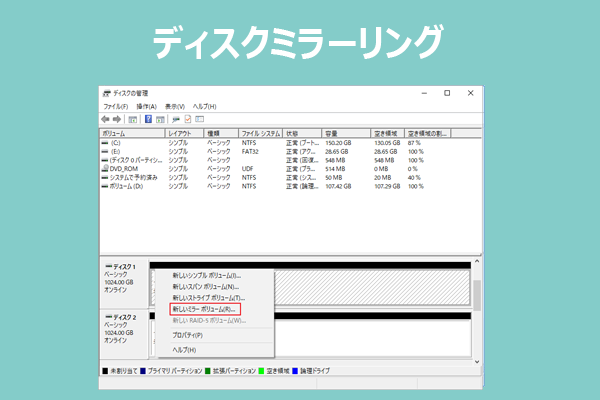The height and width of the screenshot is (400, 600).
Task: Click the disc icon next to DVD_ROM
Action: 105,168
